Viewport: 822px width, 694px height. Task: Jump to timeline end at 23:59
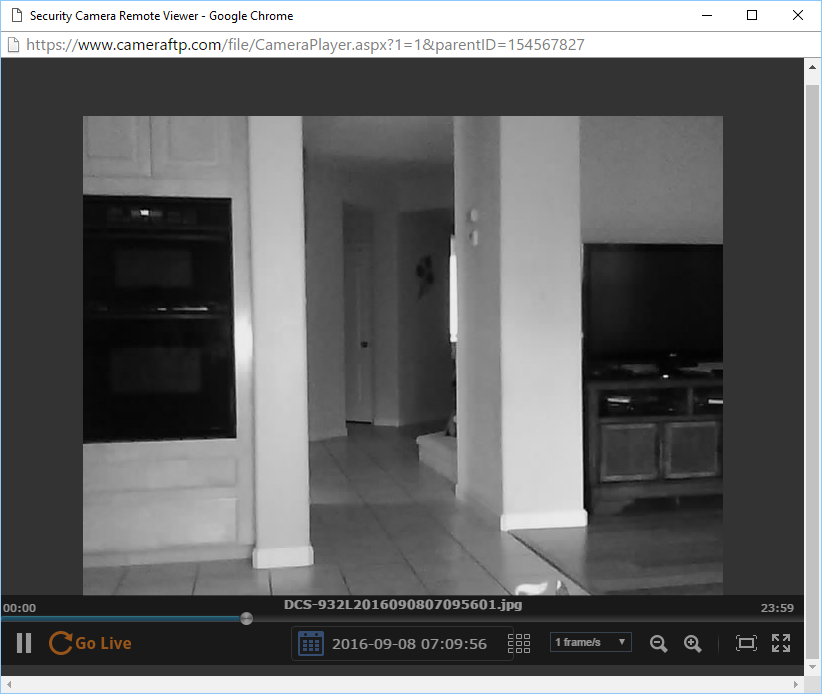pyautogui.click(x=777, y=608)
